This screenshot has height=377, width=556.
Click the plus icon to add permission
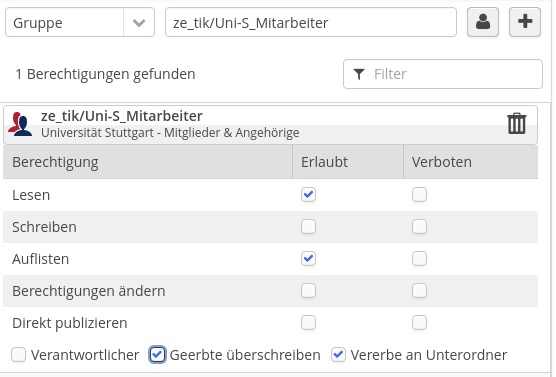(x=525, y=22)
